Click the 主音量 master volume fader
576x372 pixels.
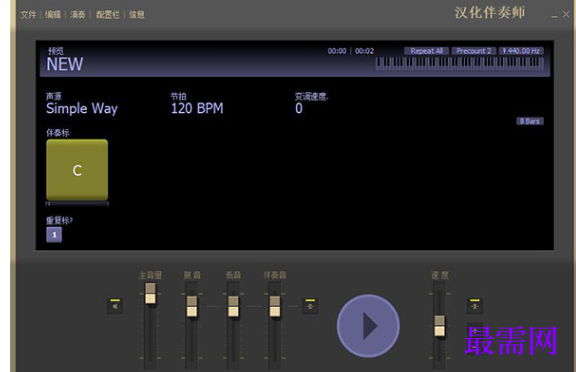click(x=150, y=293)
